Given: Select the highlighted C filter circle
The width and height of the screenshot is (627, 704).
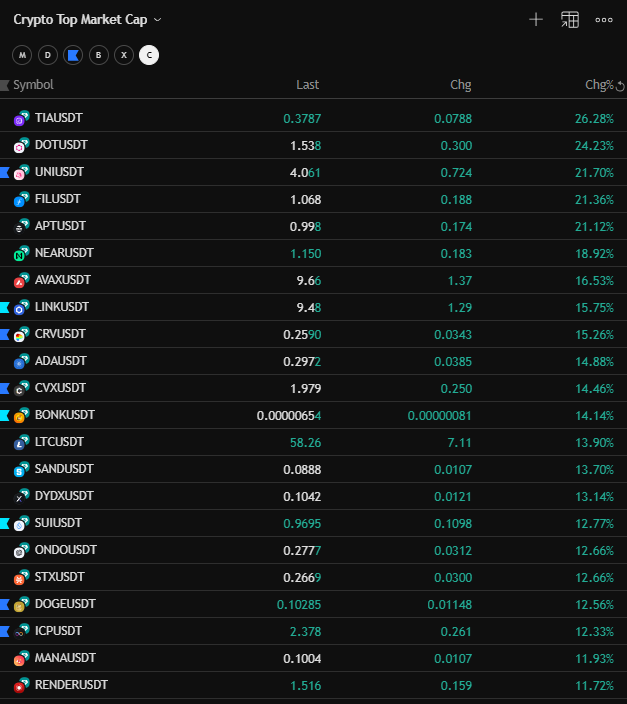Looking at the screenshot, I should coord(149,55).
